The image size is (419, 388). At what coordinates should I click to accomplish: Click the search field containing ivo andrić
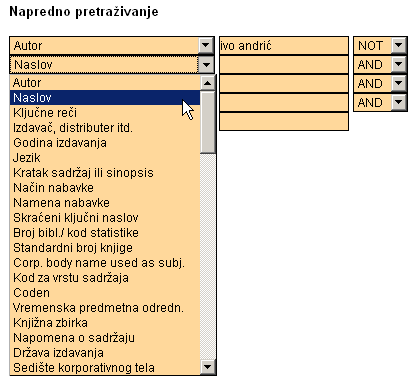tap(284, 45)
